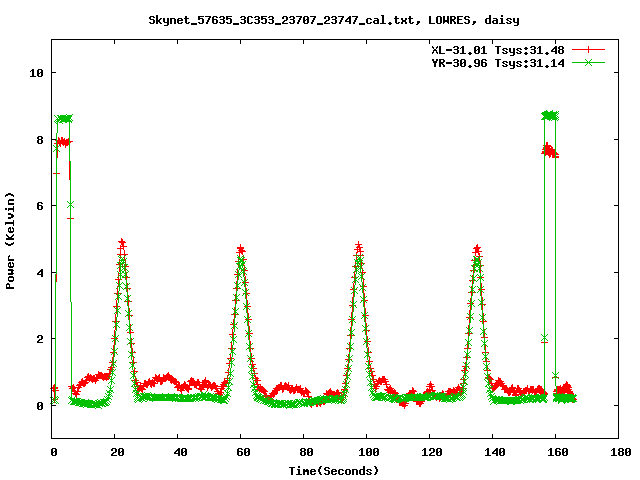The height and width of the screenshot is (480, 640).
Task: Click the x-axis tick label 40
Action: 180,452
